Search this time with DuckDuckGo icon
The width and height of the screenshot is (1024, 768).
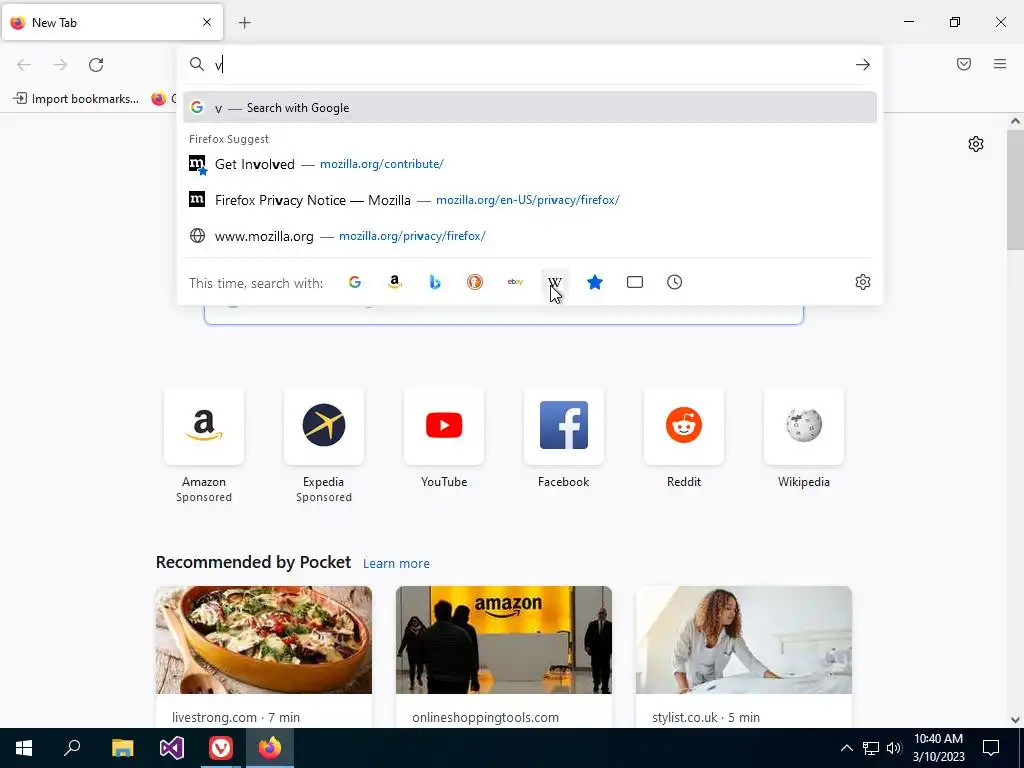click(475, 282)
